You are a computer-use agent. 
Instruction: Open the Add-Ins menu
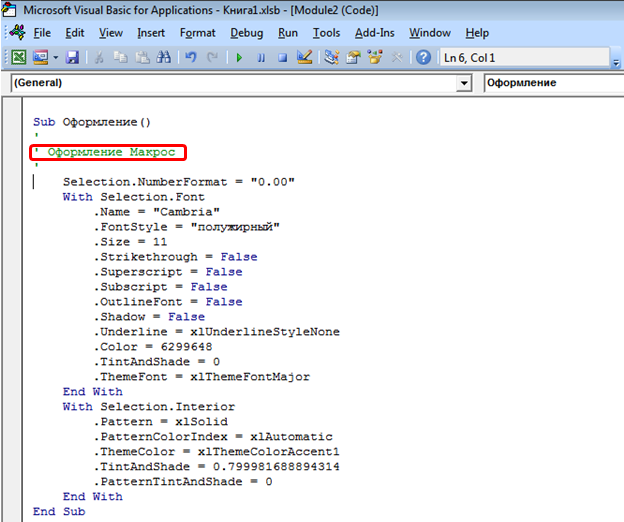(374, 33)
